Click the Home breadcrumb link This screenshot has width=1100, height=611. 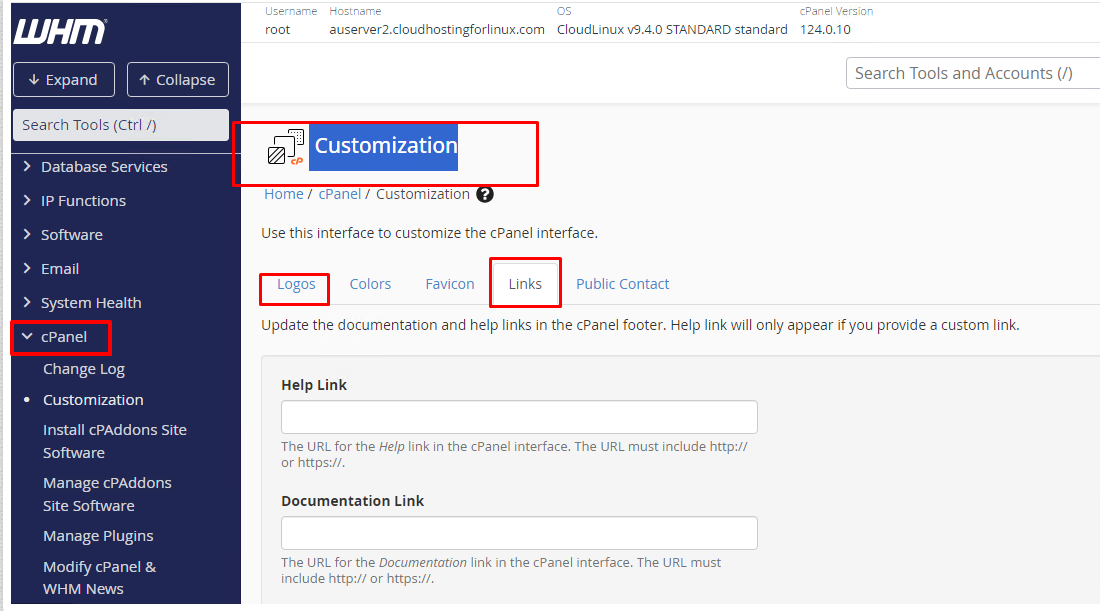(x=283, y=194)
